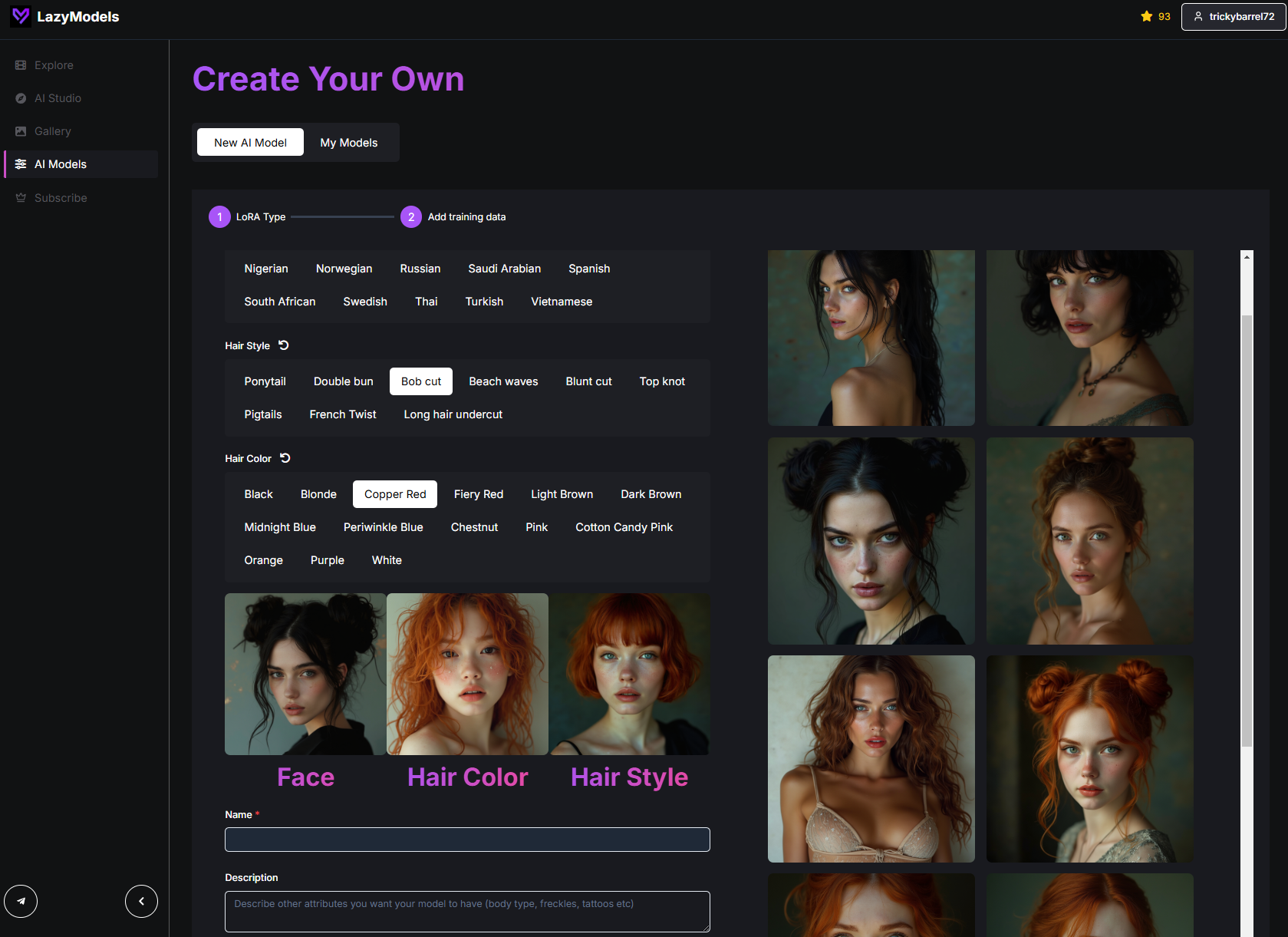Screen dimensions: 1288x937
Task: Choose the Orange hair color
Action: click(264, 560)
